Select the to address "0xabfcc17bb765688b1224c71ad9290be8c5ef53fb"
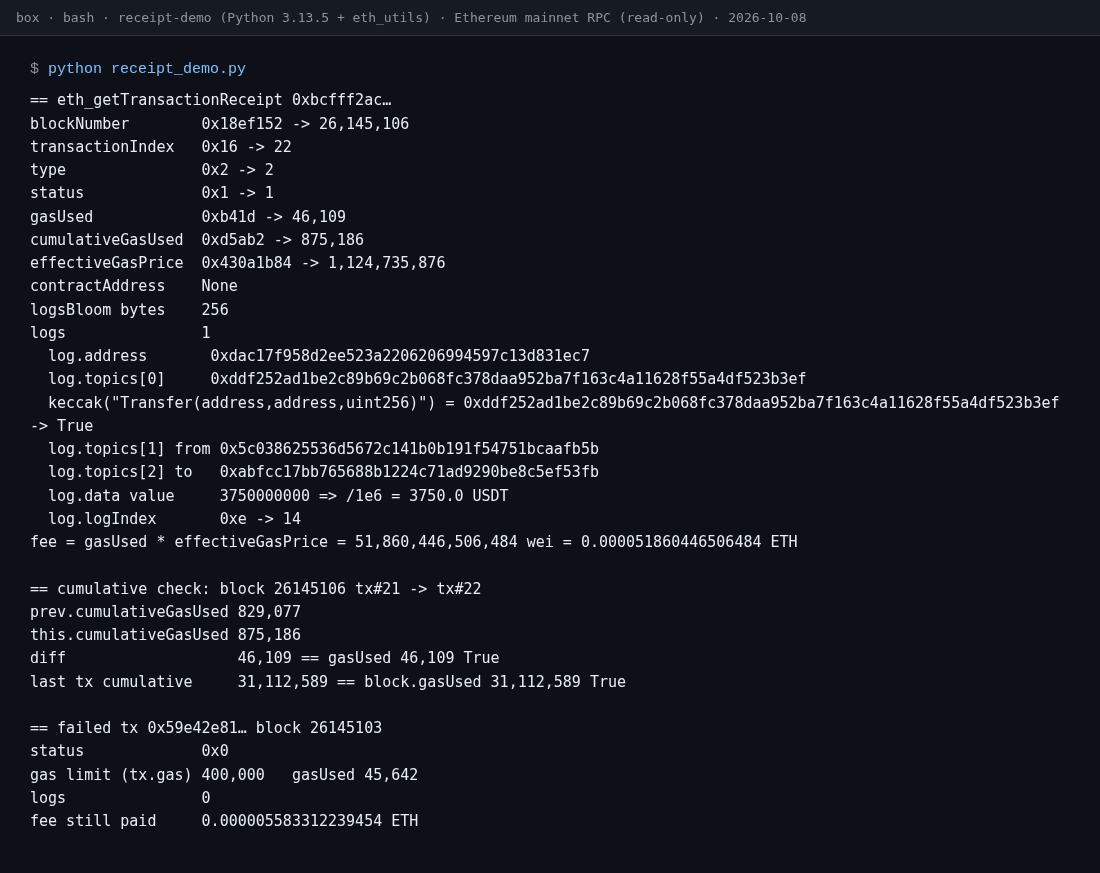1100x873 pixels. (x=409, y=472)
